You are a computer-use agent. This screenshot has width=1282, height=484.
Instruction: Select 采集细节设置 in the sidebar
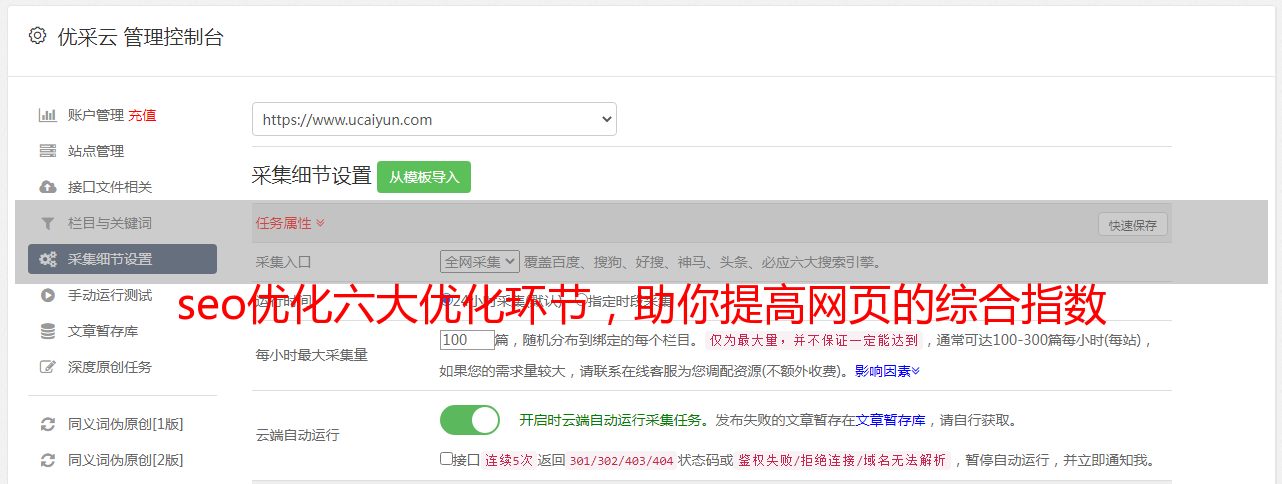[122, 259]
